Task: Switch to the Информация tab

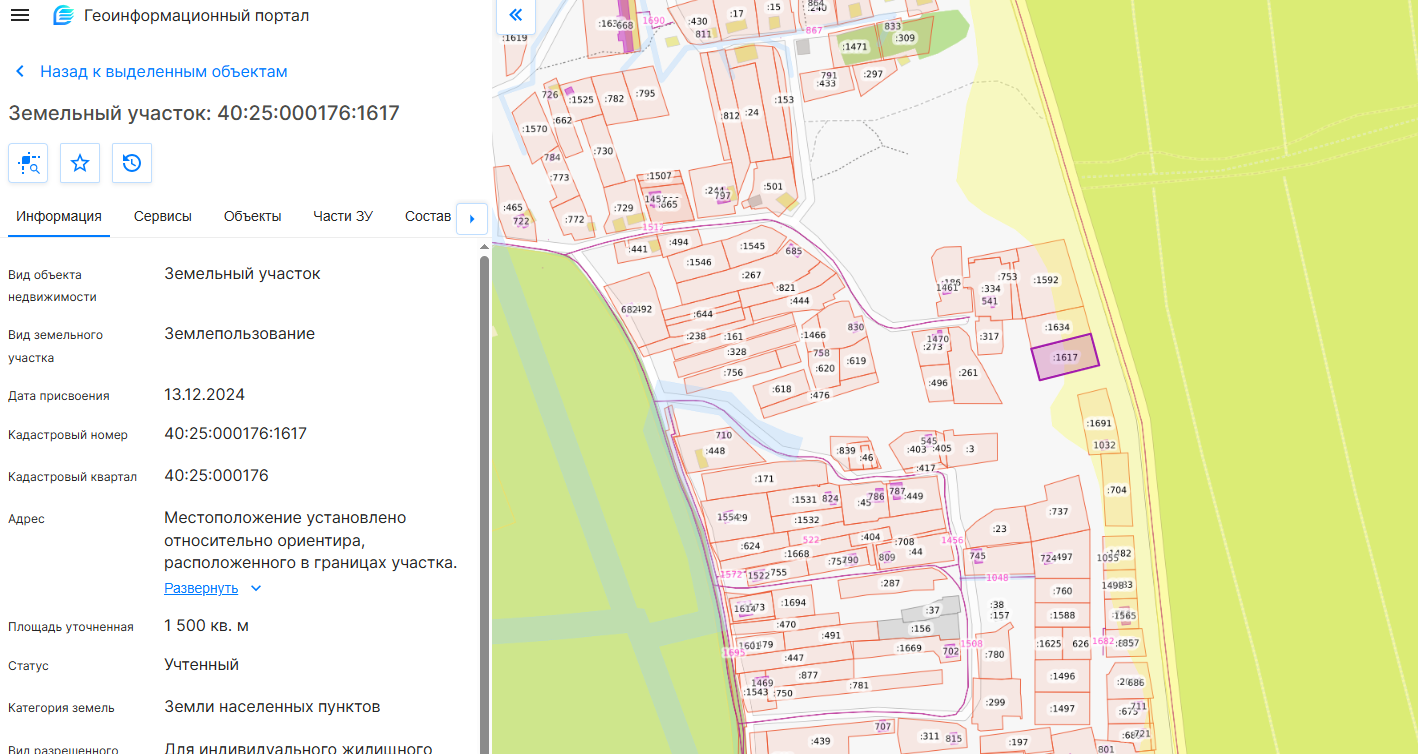Action: 59,216
